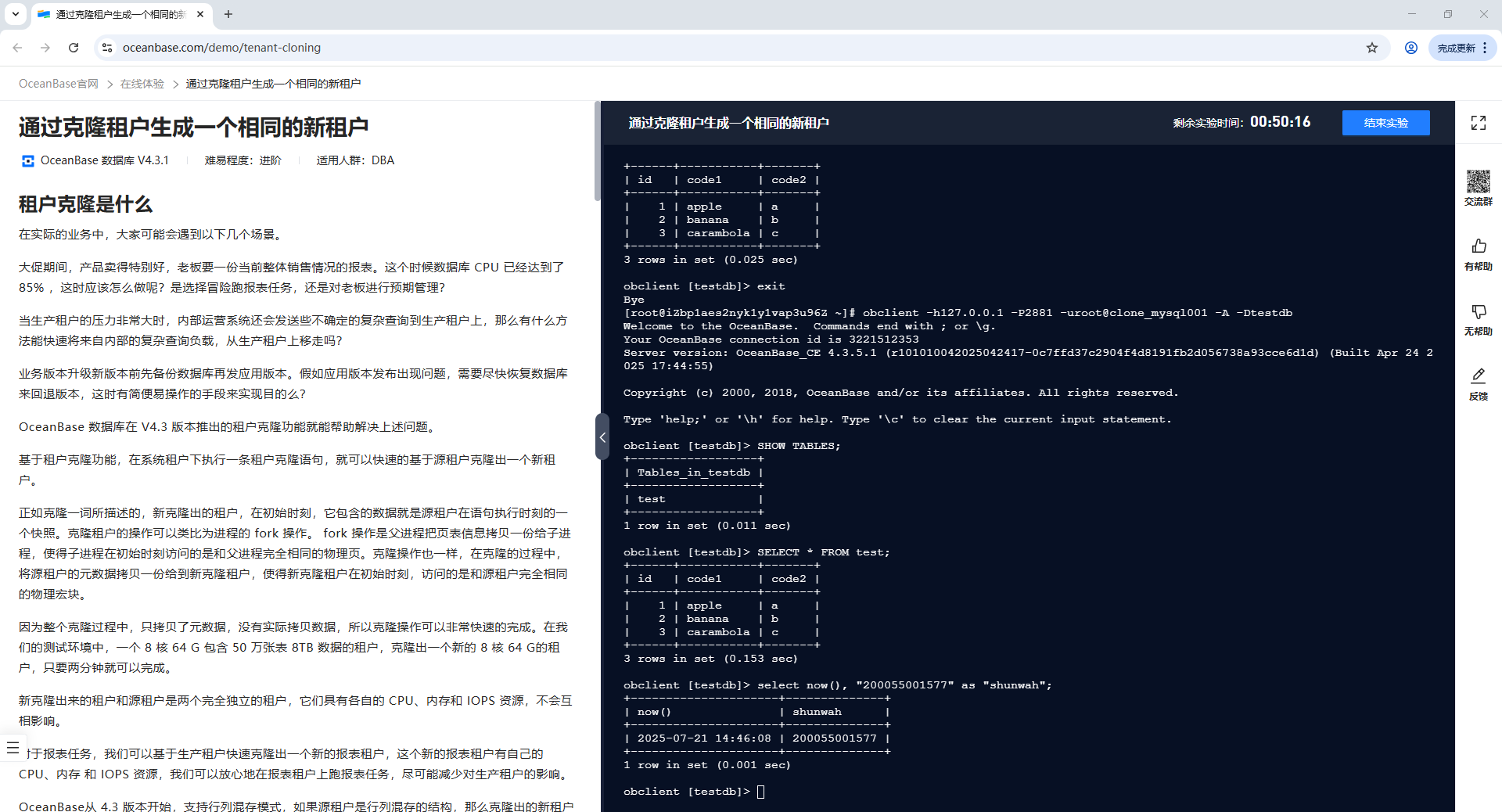1502x812 pixels.
Task: Open the browser profile avatar
Action: (1410, 48)
